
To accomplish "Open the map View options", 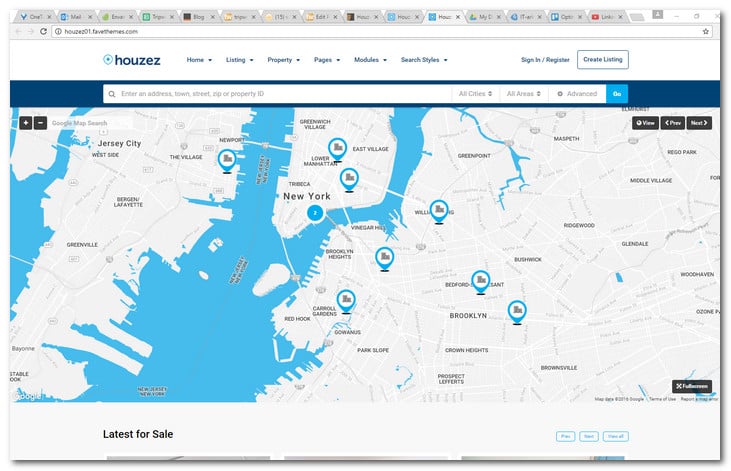I will click(645, 123).
